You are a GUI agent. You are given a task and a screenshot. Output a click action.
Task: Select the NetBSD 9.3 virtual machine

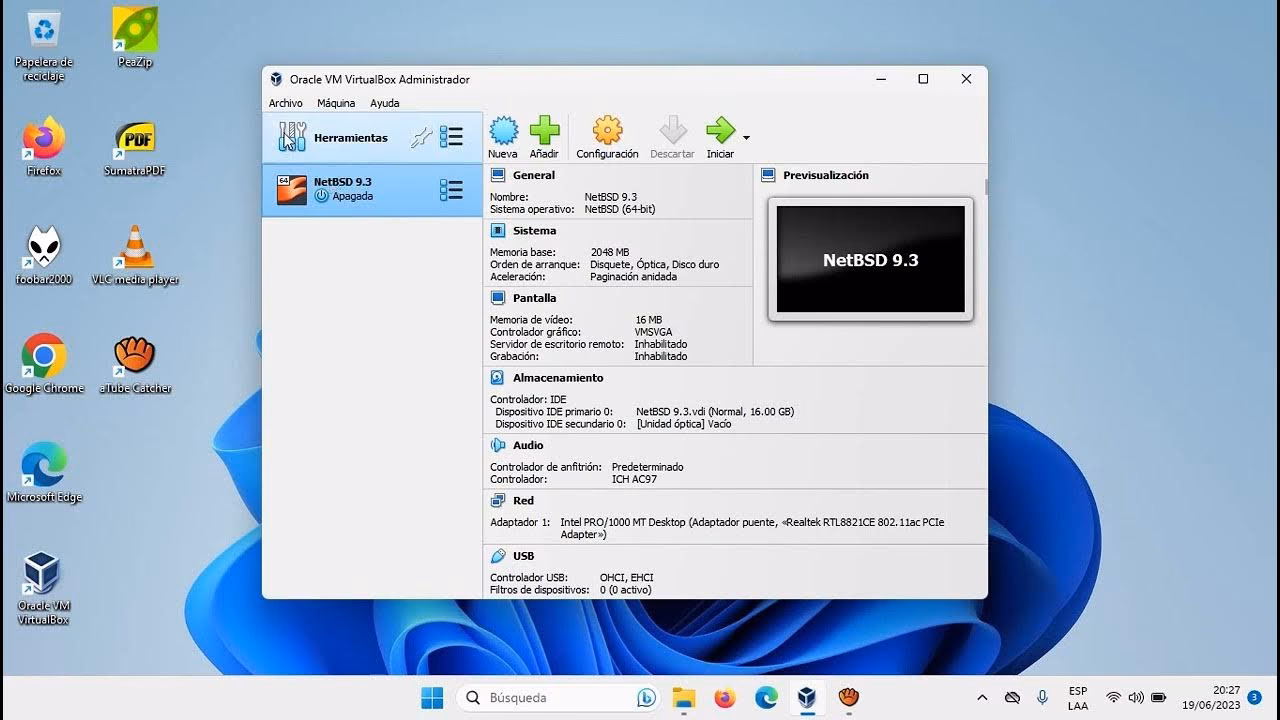tap(372, 190)
